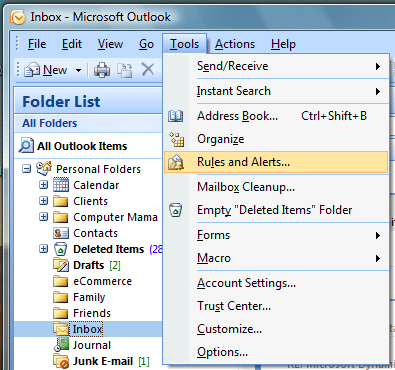
Task: Close the Tools menu via its header
Action: pyautogui.click(x=184, y=44)
